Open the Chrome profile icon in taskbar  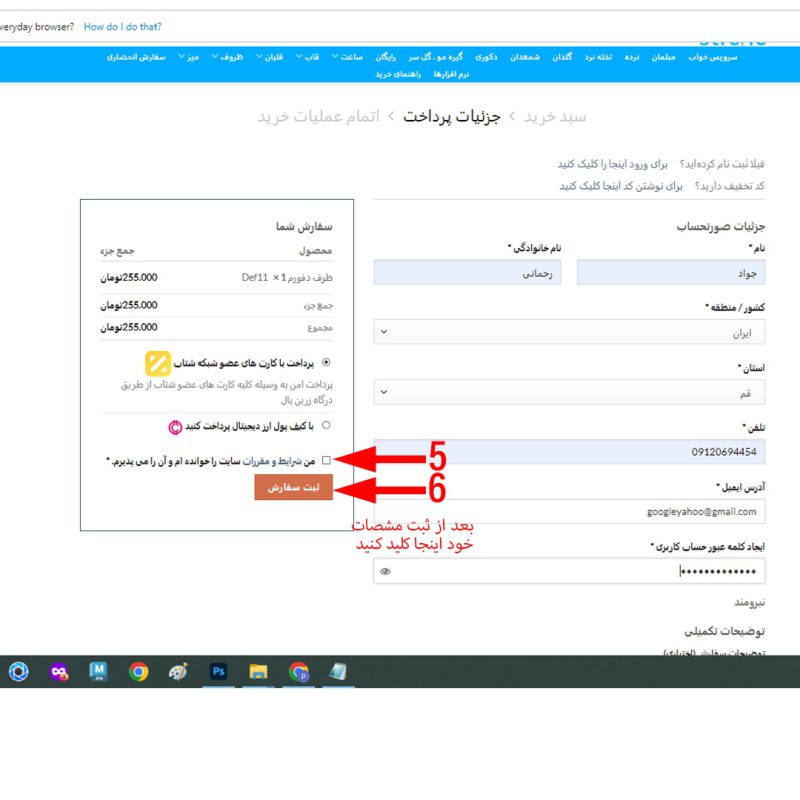click(x=298, y=672)
